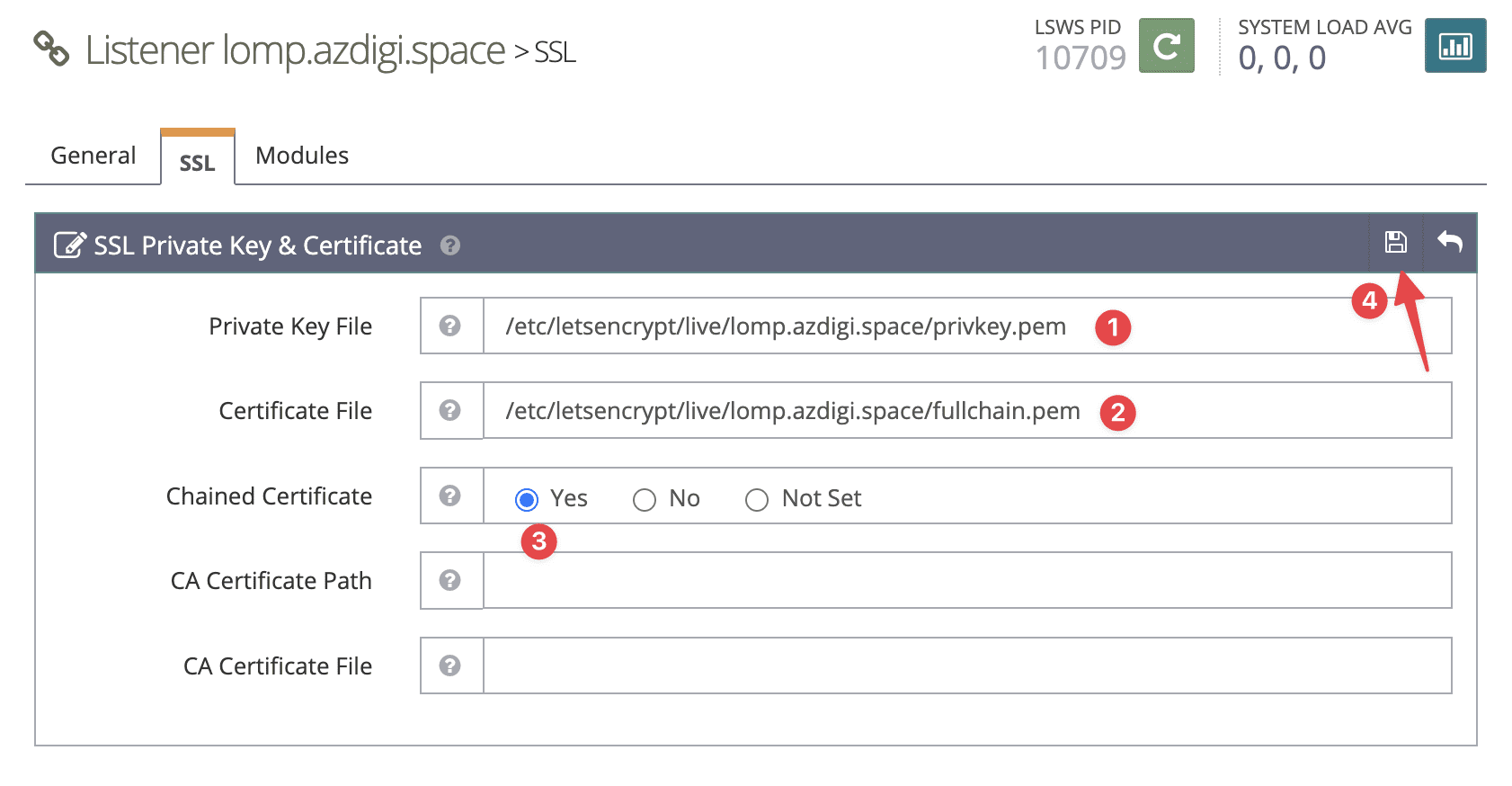Viewport: 1512px width, 786px height.
Task: Click the green graceful restart icon
Action: tap(1166, 46)
